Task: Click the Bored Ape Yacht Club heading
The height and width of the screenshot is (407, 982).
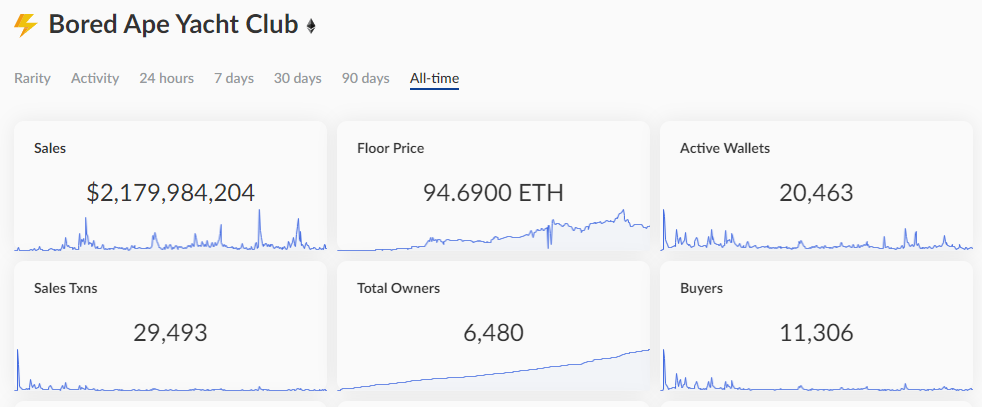Action: [x=173, y=25]
